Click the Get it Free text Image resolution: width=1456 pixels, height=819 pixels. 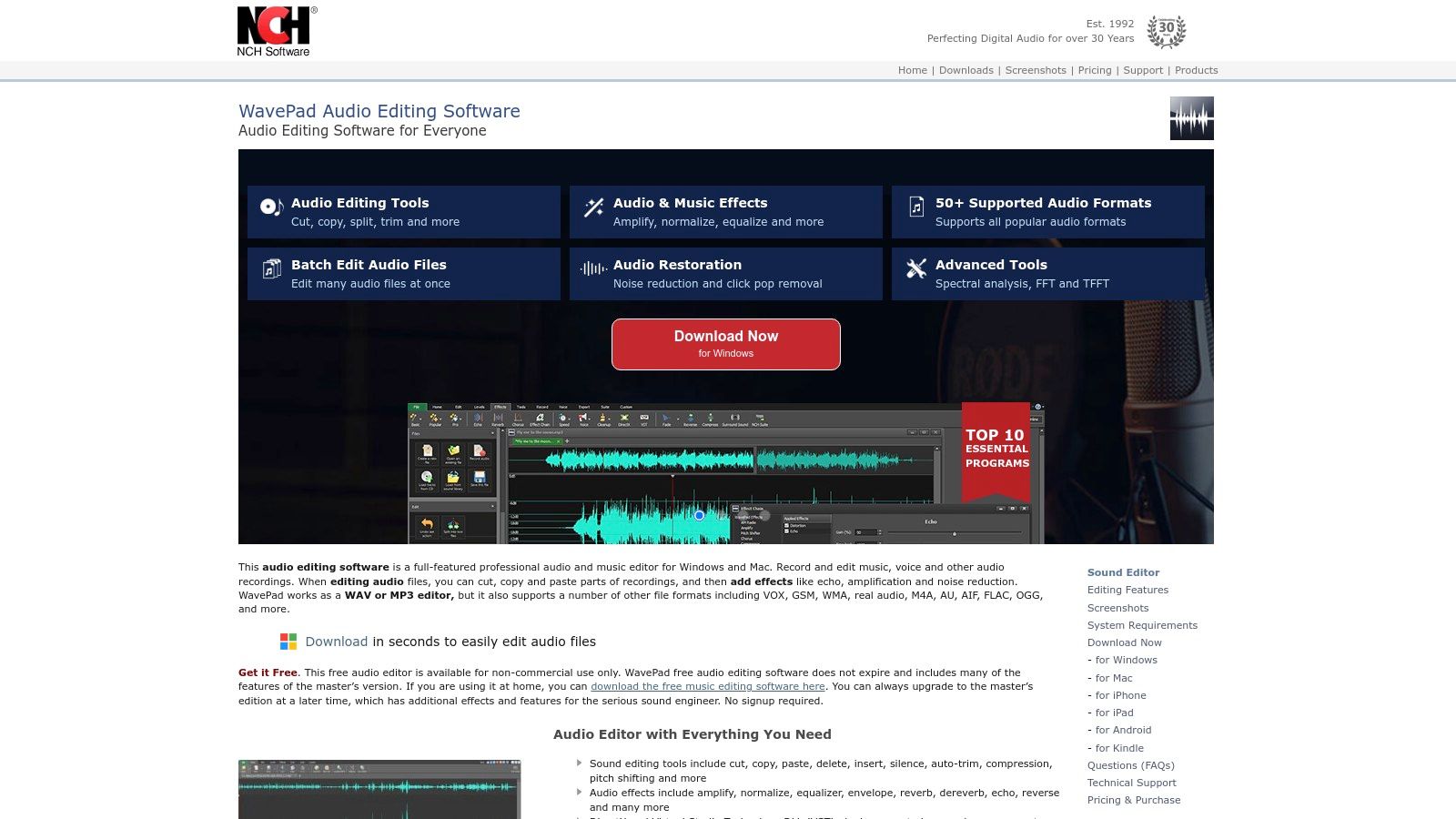(x=268, y=672)
